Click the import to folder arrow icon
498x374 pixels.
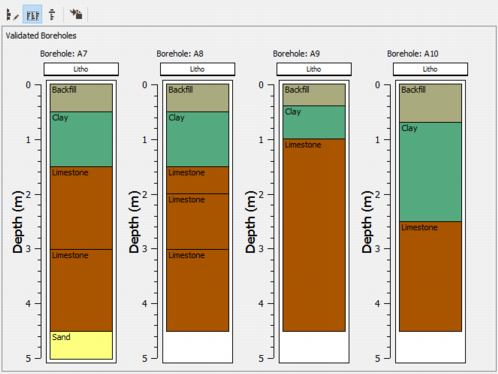coord(76,14)
